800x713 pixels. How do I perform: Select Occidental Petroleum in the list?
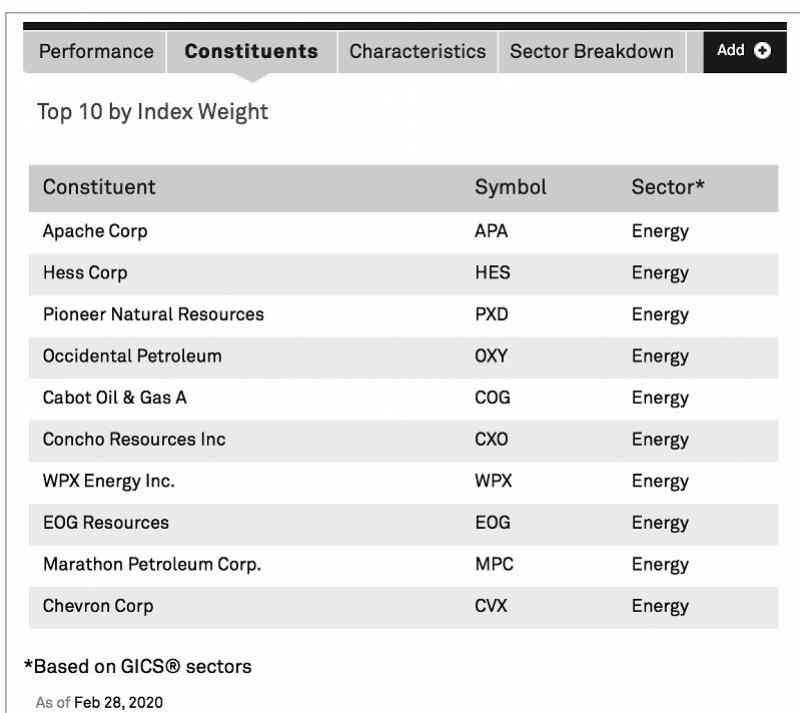click(132, 356)
